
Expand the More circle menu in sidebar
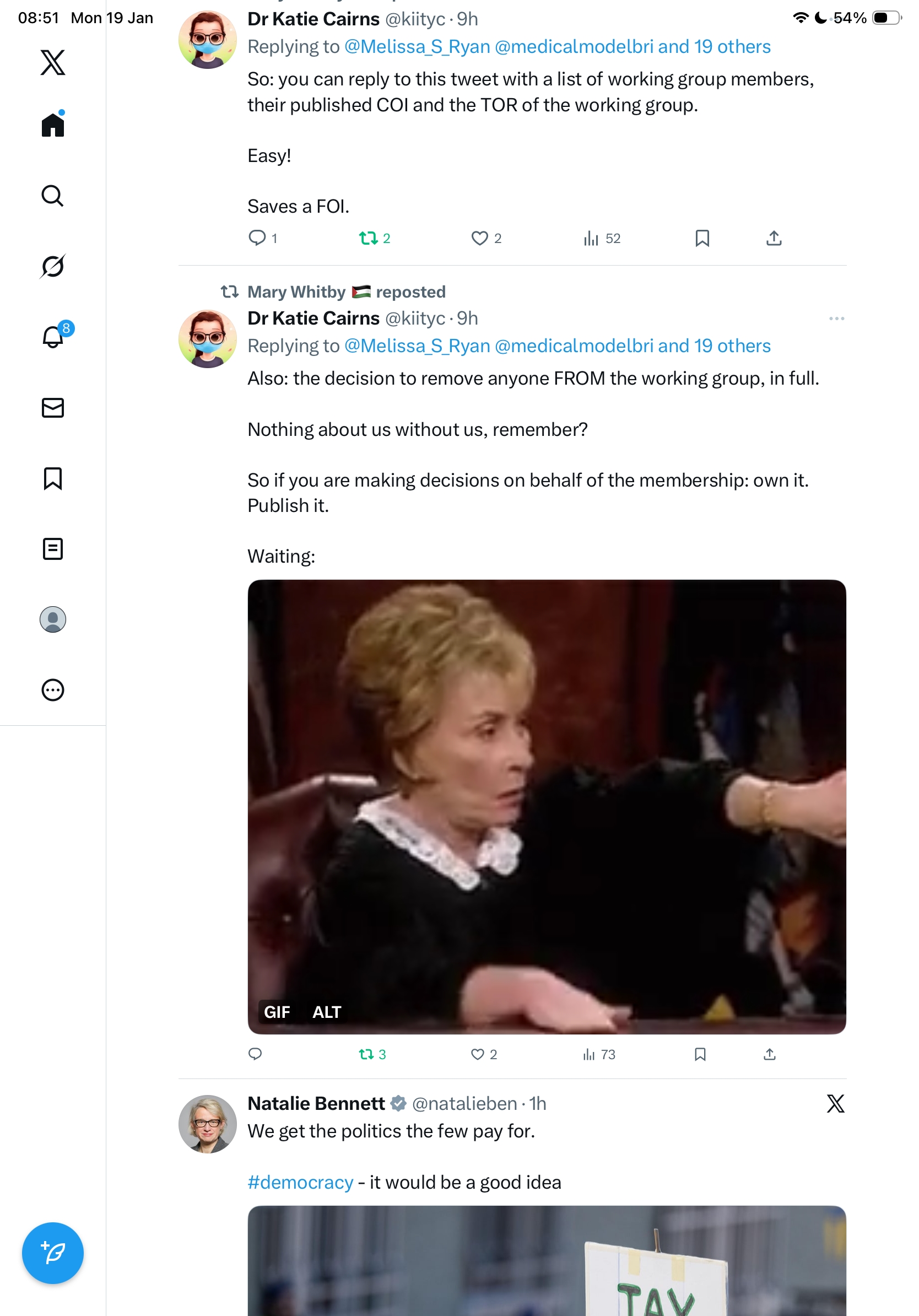pyautogui.click(x=53, y=689)
